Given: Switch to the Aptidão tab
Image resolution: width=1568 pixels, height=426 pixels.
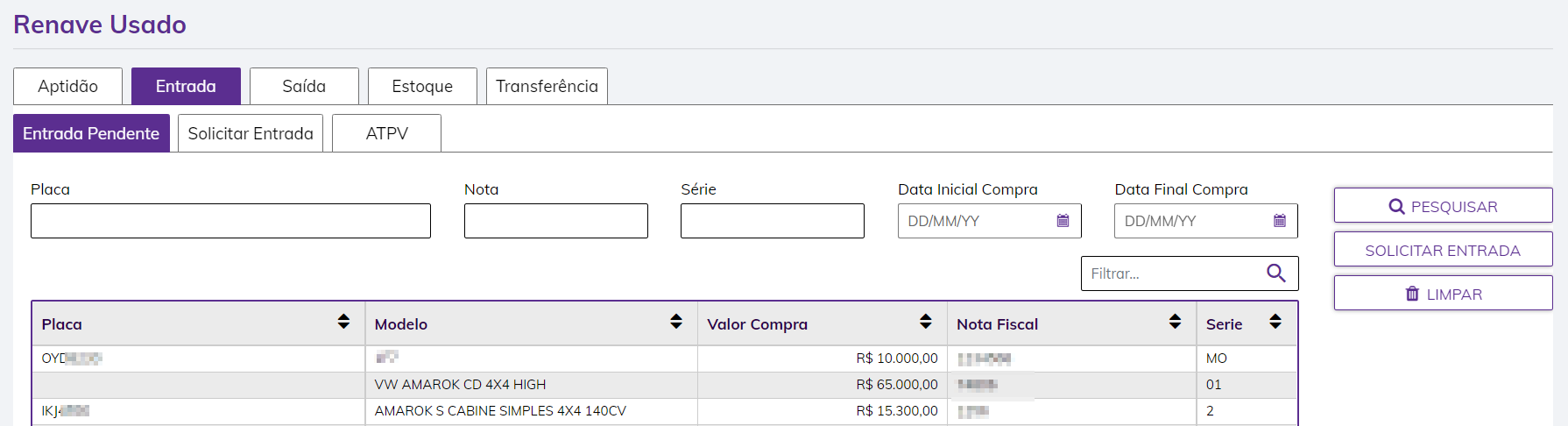Looking at the screenshot, I should tap(67, 86).
